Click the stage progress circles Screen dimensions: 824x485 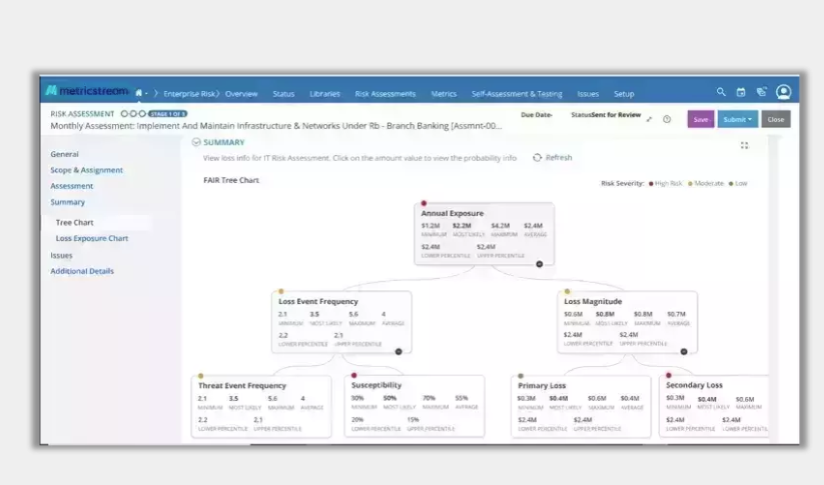coord(133,113)
